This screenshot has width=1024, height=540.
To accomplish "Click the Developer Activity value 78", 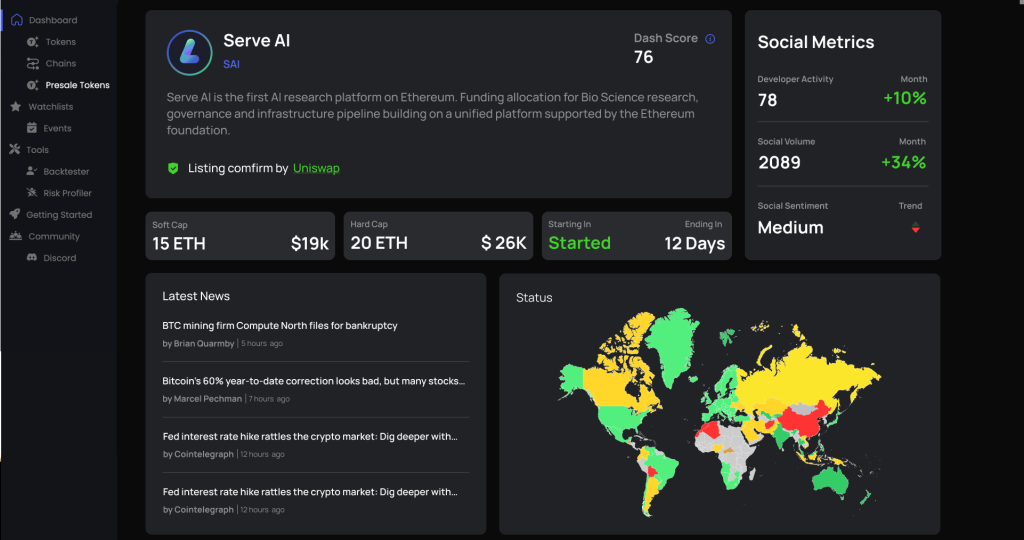I will 767,100.
